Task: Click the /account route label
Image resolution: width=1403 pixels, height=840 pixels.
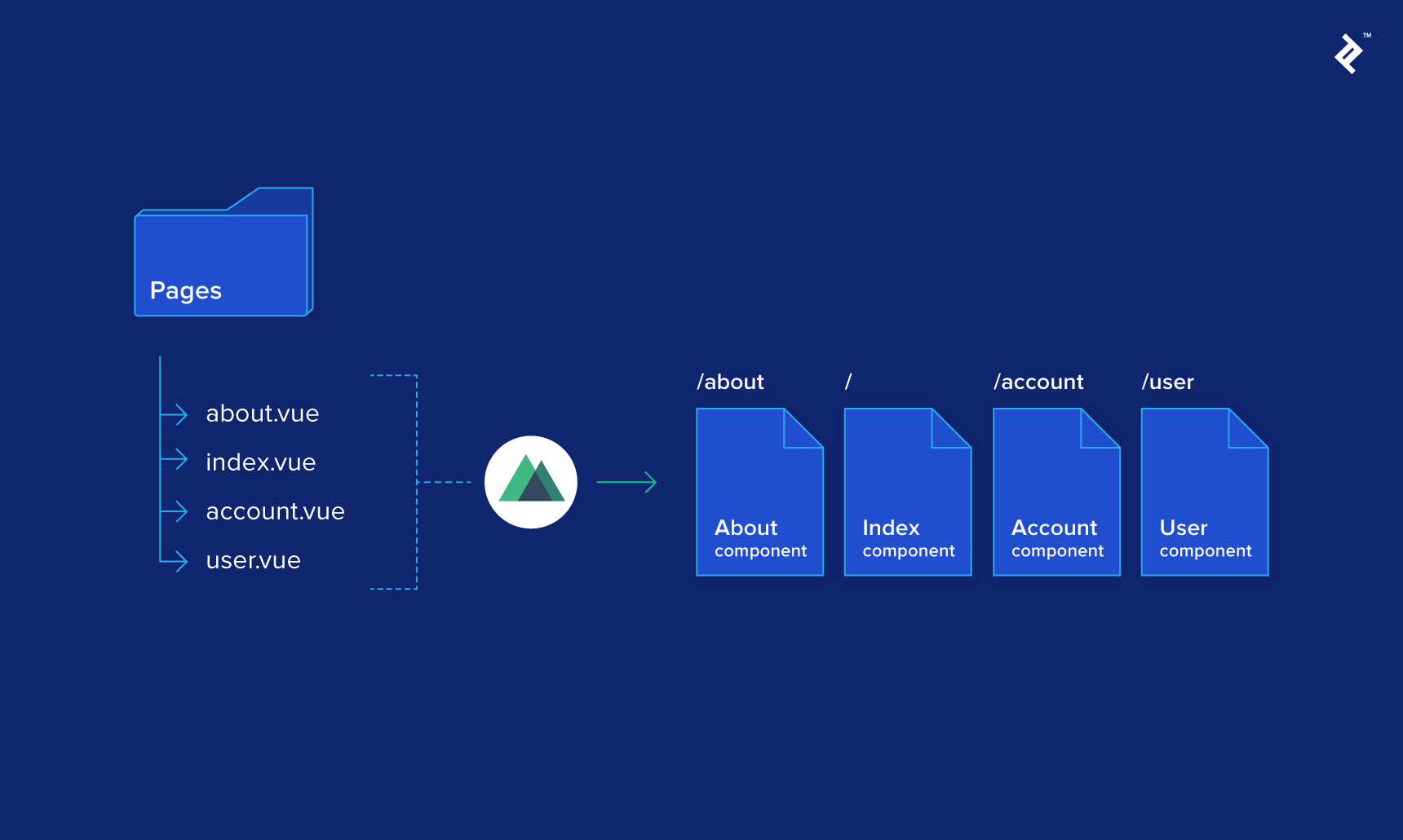Action: [1038, 381]
